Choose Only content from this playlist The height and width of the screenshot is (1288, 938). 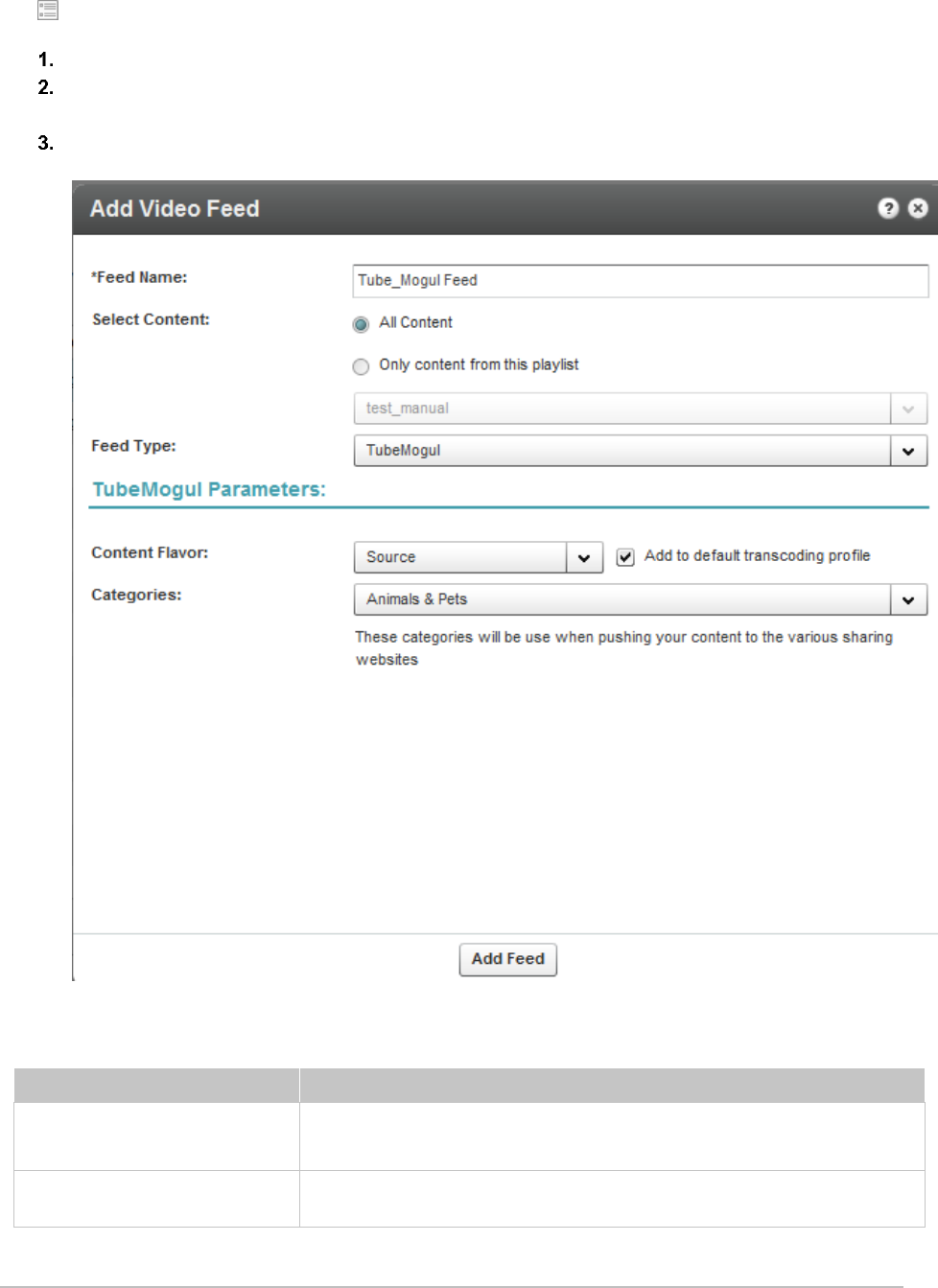tap(362, 366)
